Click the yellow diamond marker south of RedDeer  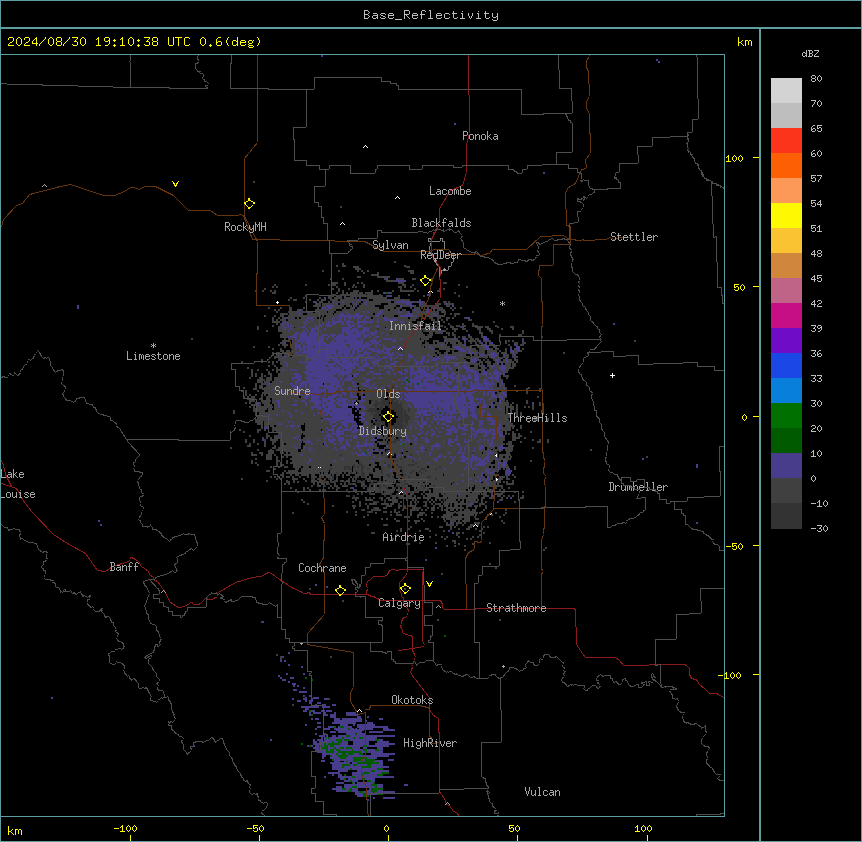pos(426,281)
